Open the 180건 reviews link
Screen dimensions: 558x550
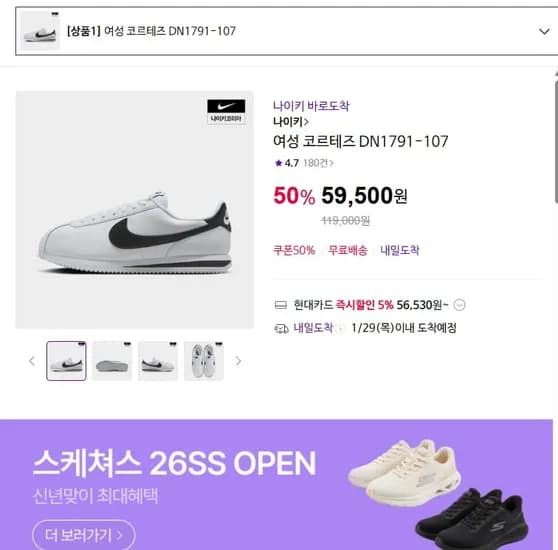(x=318, y=163)
